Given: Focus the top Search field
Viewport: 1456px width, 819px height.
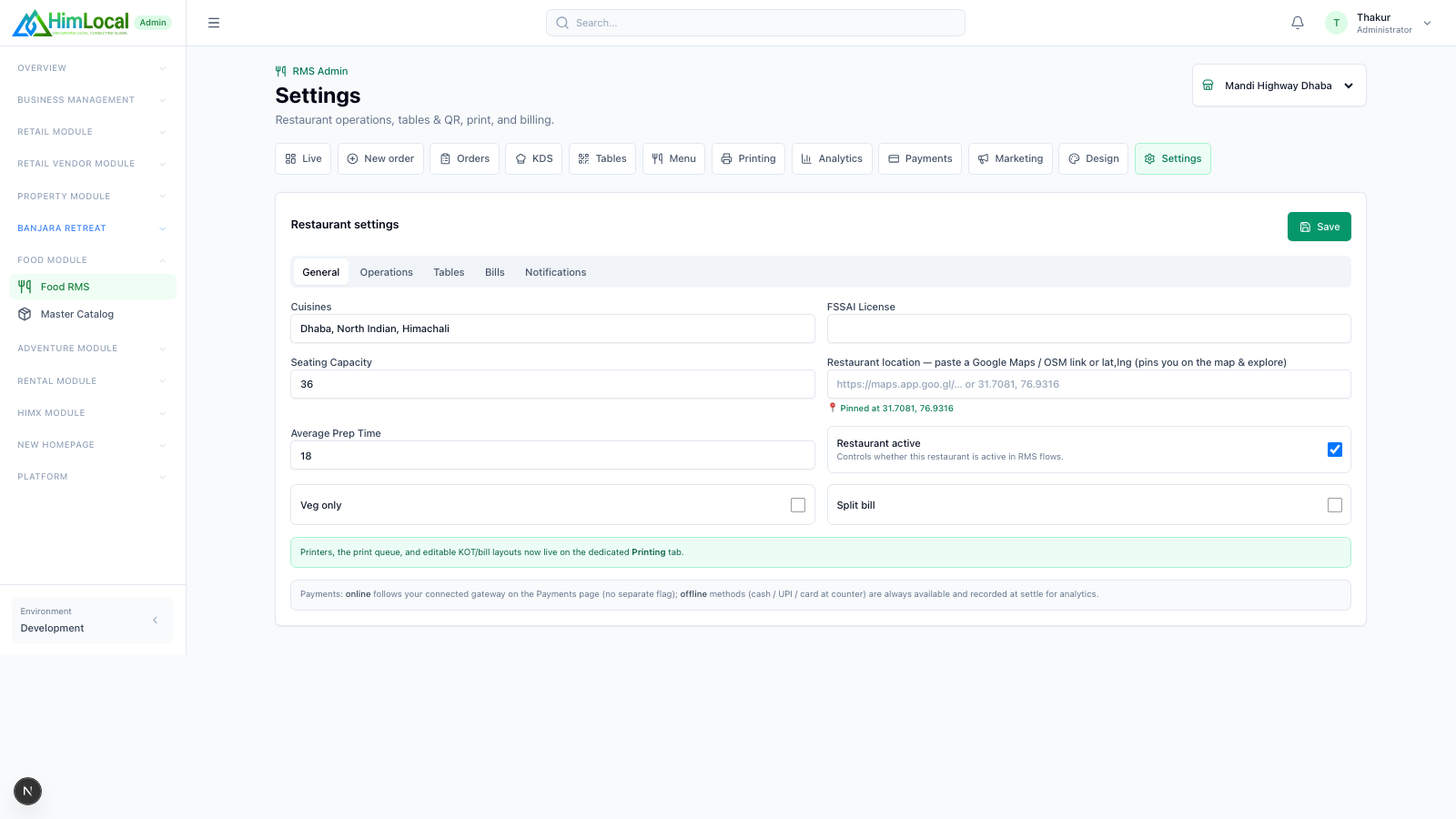Looking at the screenshot, I should 755,23.
